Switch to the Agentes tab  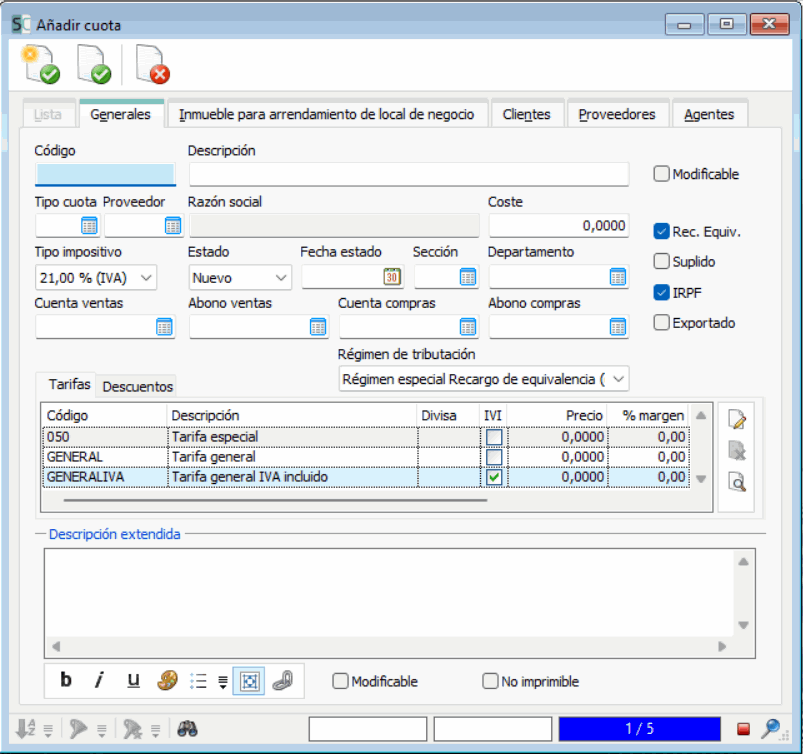tap(709, 114)
